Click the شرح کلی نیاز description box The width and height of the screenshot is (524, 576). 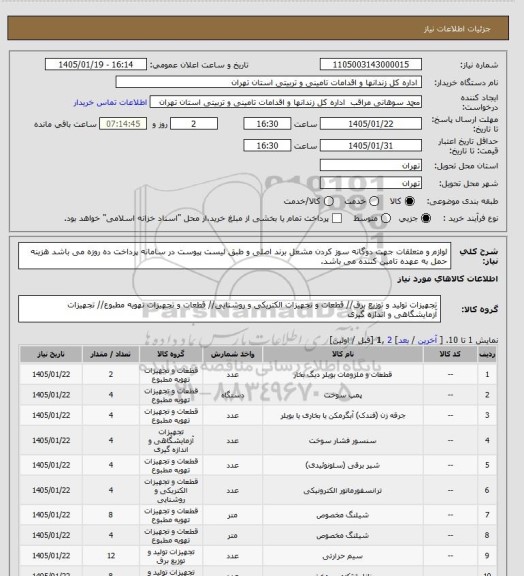234,256
